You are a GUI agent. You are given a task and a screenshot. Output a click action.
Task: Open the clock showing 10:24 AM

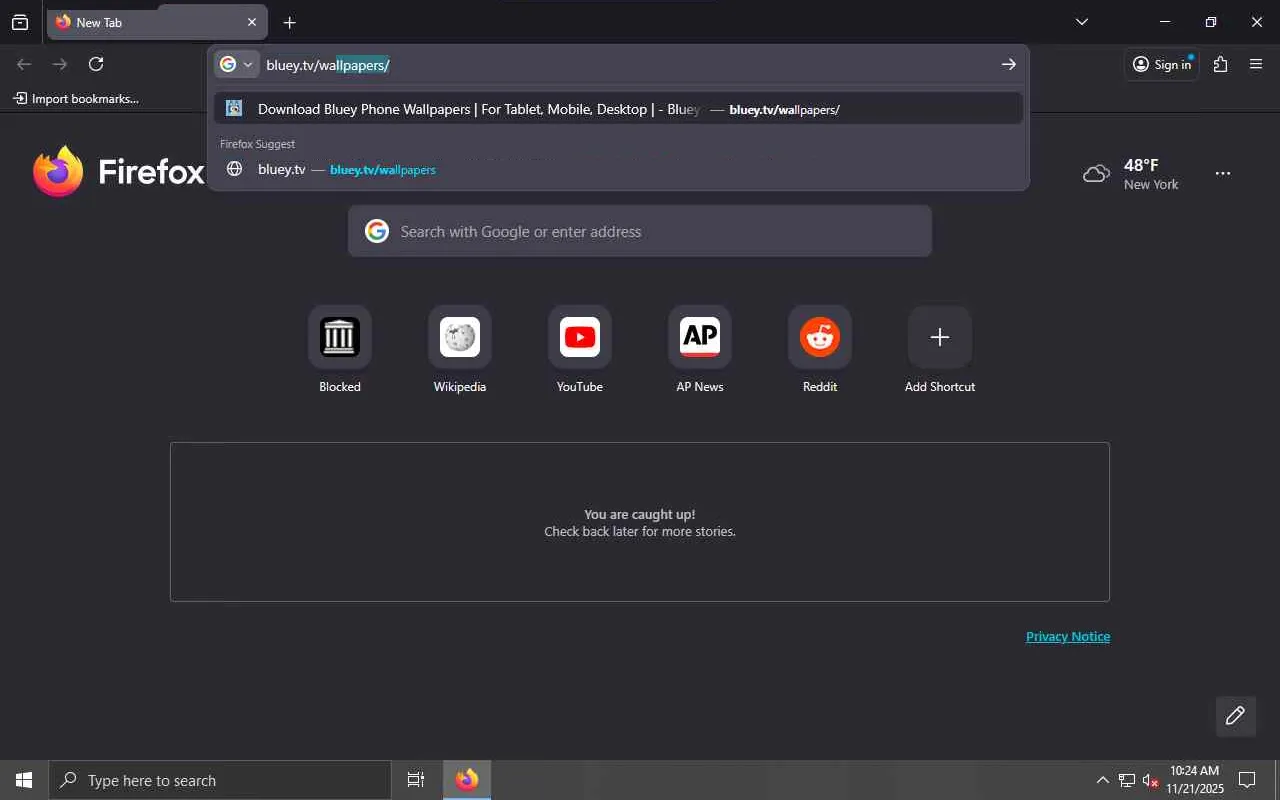coord(1195,780)
